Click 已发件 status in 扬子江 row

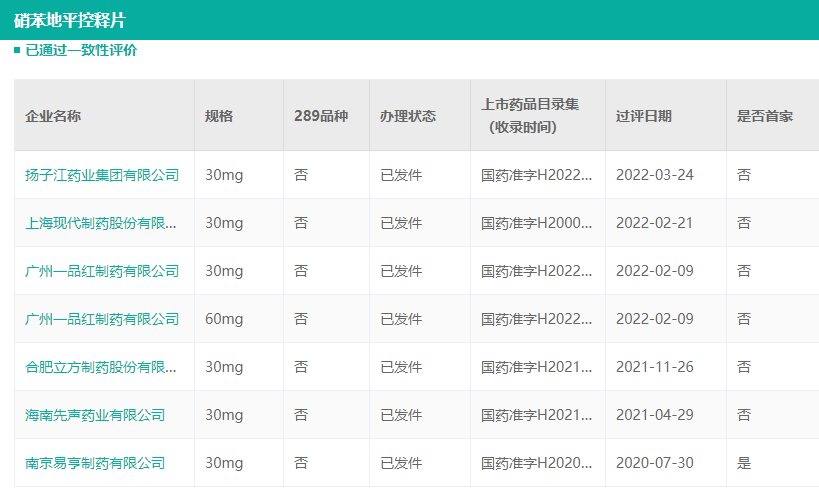[401, 175]
